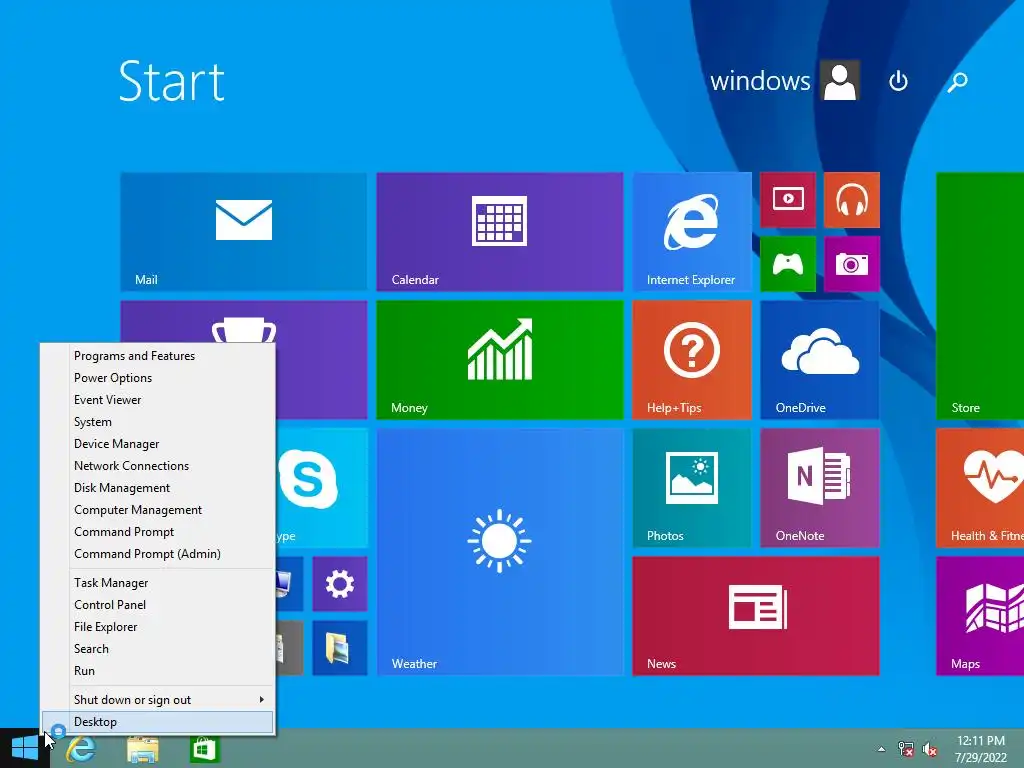The width and height of the screenshot is (1024, 768).
Task: Select Desktop menu entry
Action: (158, 722)
